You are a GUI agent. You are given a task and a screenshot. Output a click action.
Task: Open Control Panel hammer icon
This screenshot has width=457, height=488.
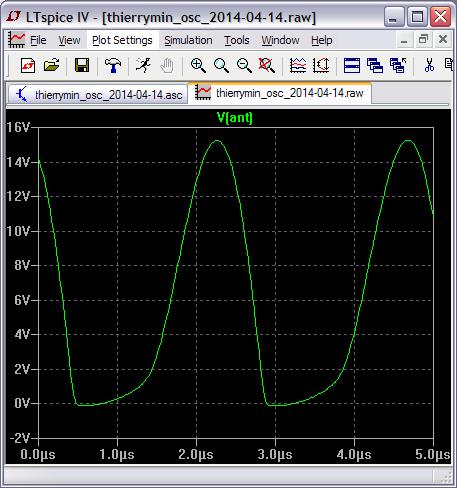(x=113, y=65)
